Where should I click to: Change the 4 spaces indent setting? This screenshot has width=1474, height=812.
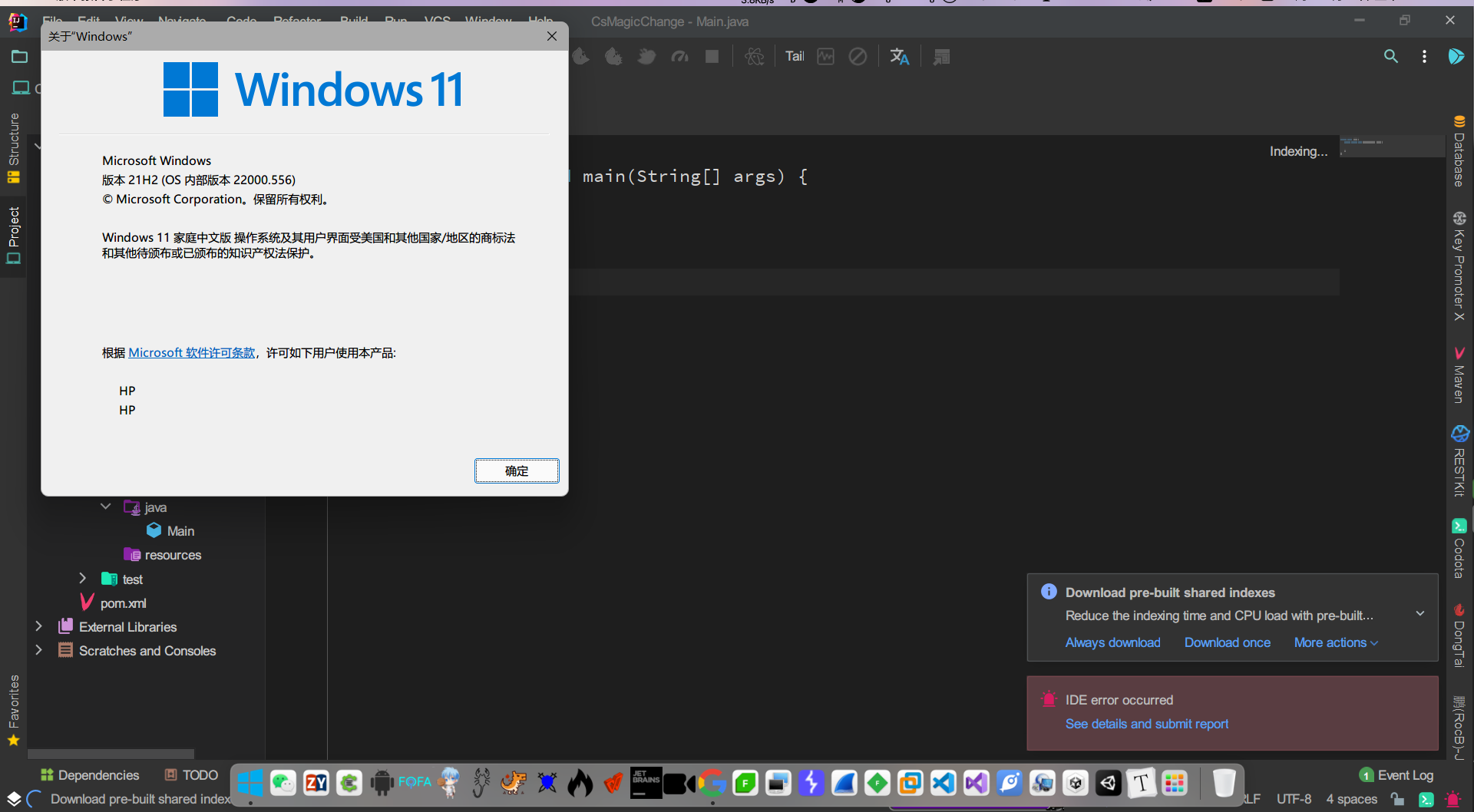pyautogui.click(x=1351, y=799)
